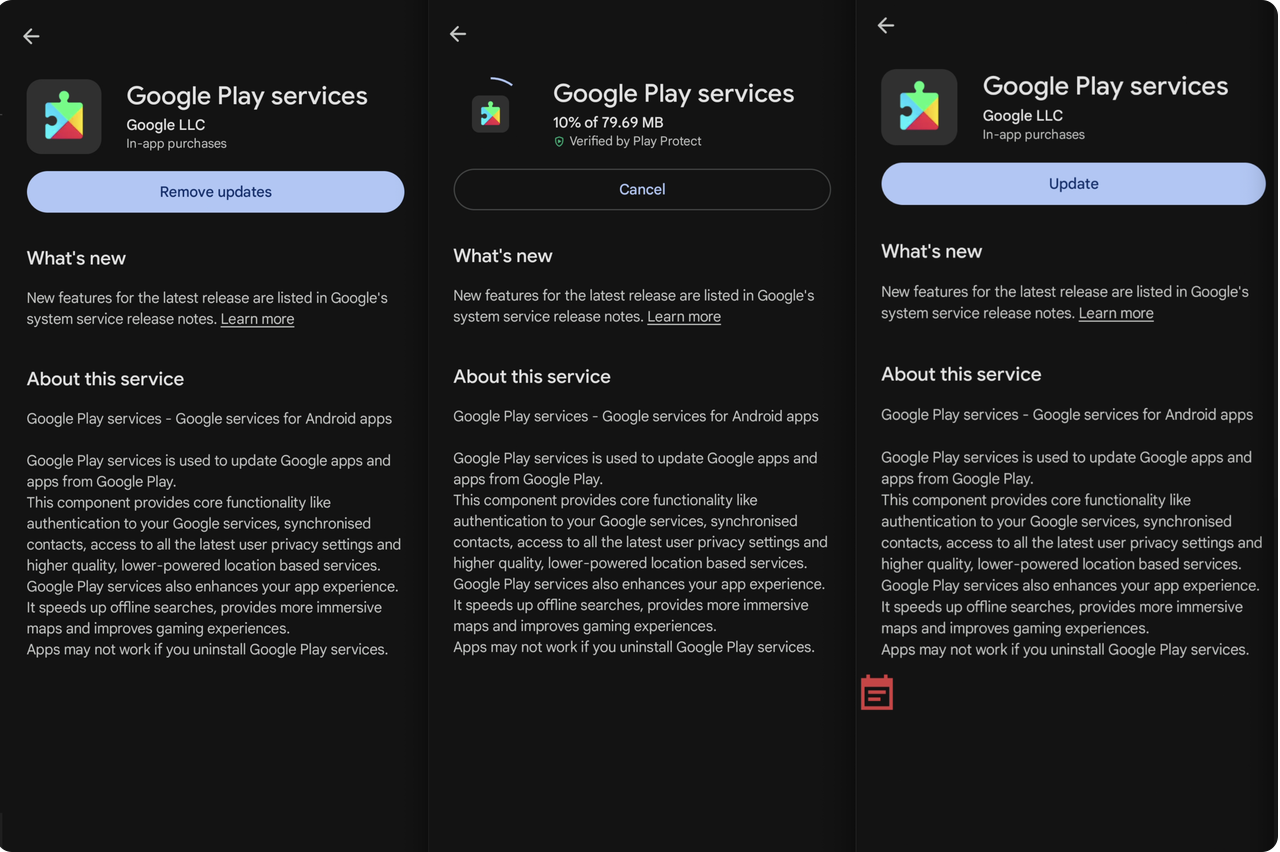The image size is (1280, 852).
Task: Open Learn more link in Remove updates panel
Action: pos(257,319)
